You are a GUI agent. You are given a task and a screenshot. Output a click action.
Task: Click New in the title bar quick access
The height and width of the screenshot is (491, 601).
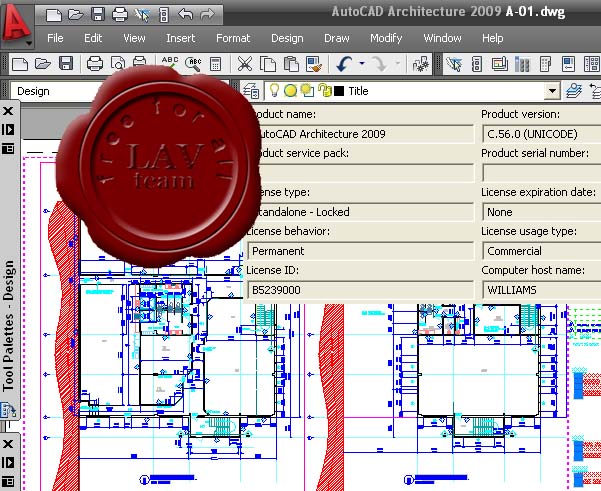tap(54, 15)
